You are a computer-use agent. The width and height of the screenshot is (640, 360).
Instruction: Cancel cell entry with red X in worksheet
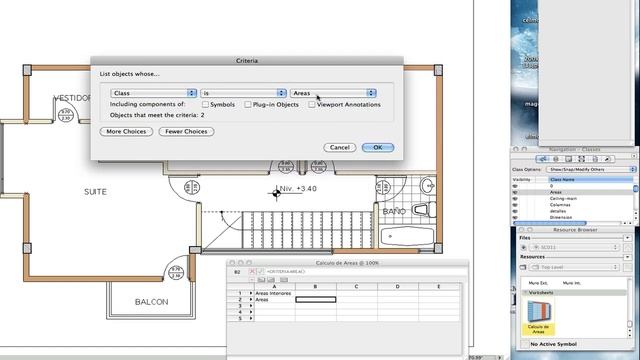pyautogui.click(x=252, y=271)
